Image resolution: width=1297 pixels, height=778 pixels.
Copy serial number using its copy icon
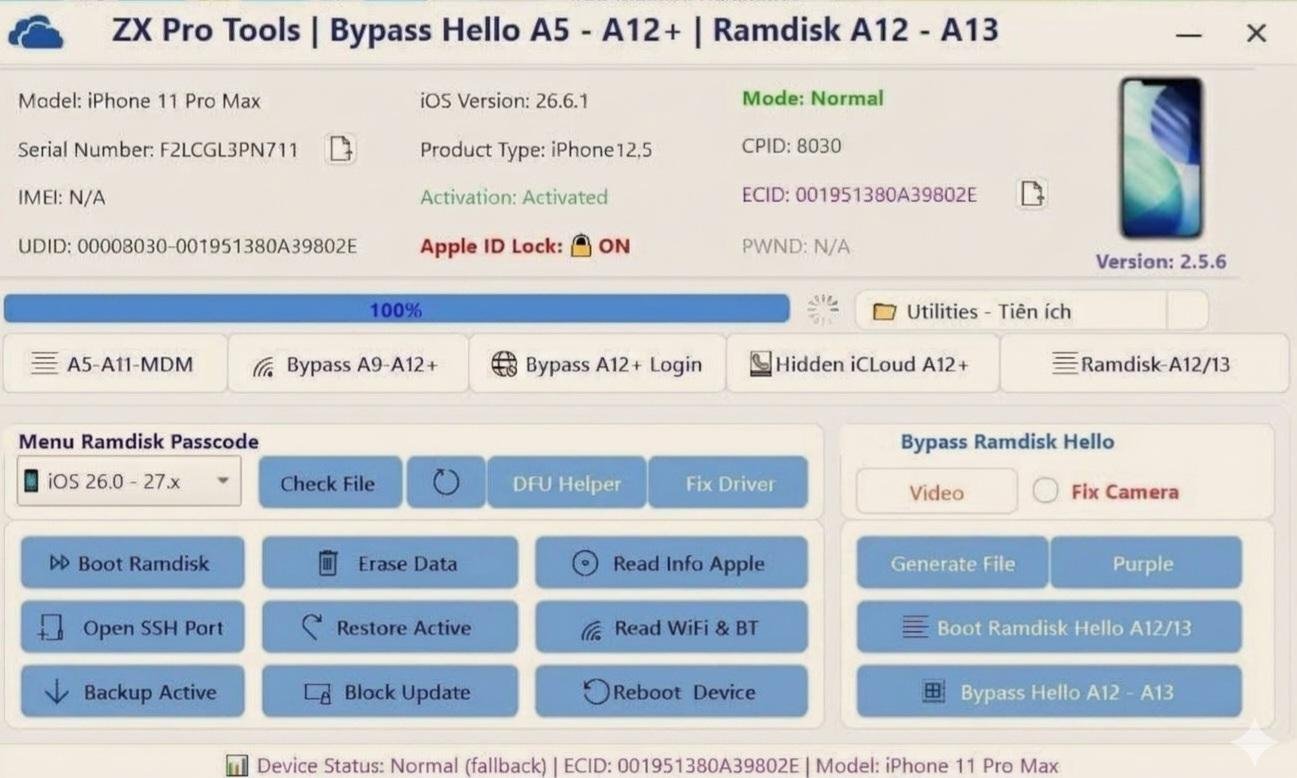point(341,149)
